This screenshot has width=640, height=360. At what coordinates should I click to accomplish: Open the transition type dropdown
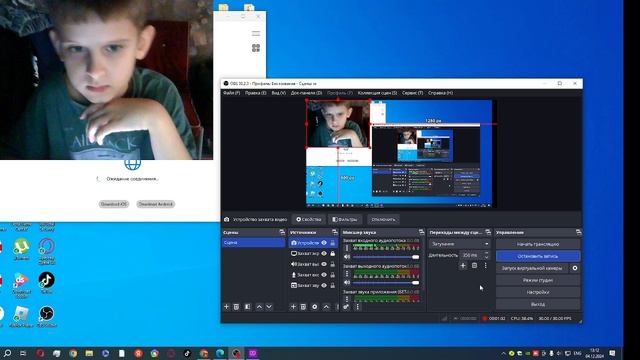coord(459,244)
